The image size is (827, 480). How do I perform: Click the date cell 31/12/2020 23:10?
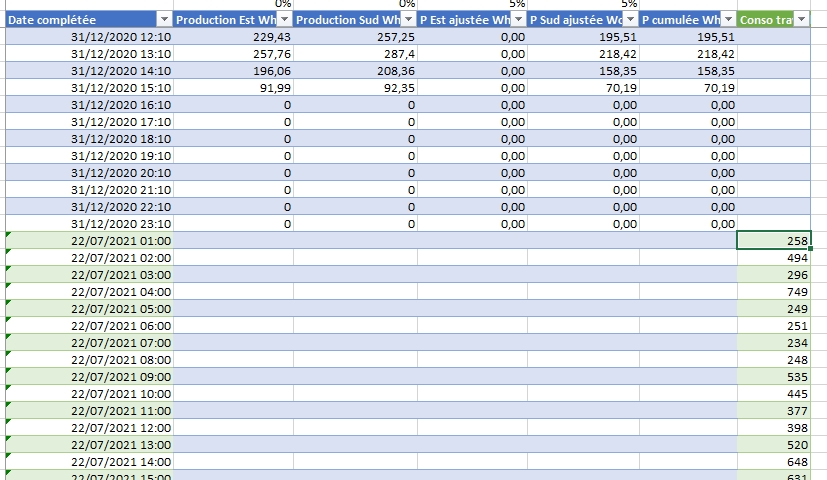[x=88, y=224]
